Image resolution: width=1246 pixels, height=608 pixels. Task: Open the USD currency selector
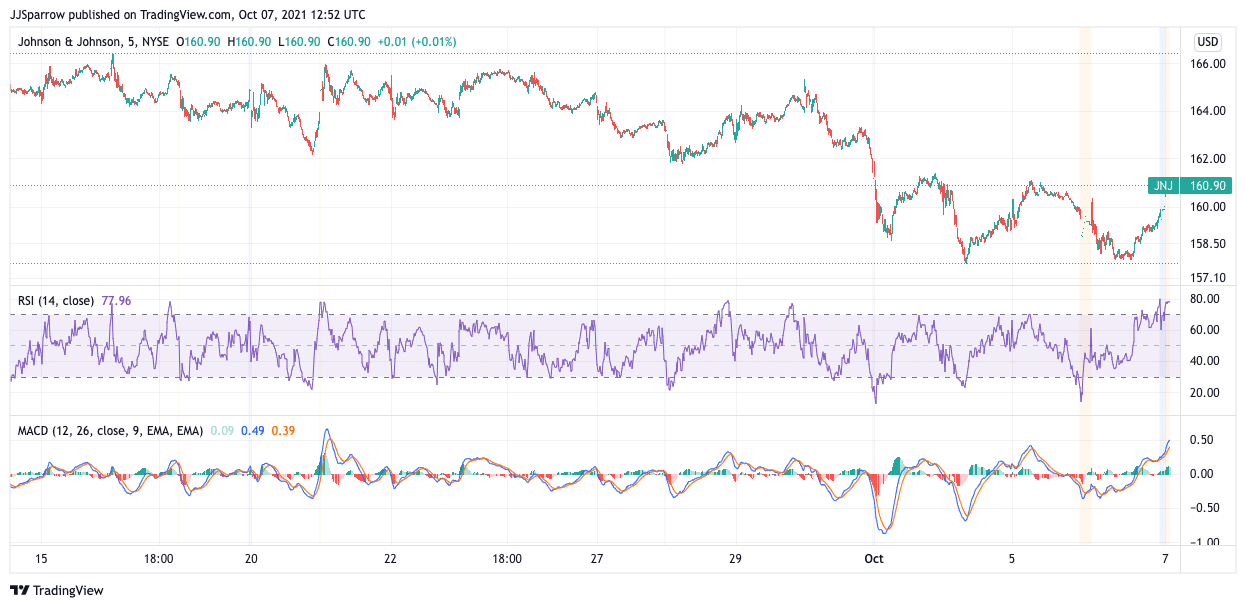(x=1208, y=42)
